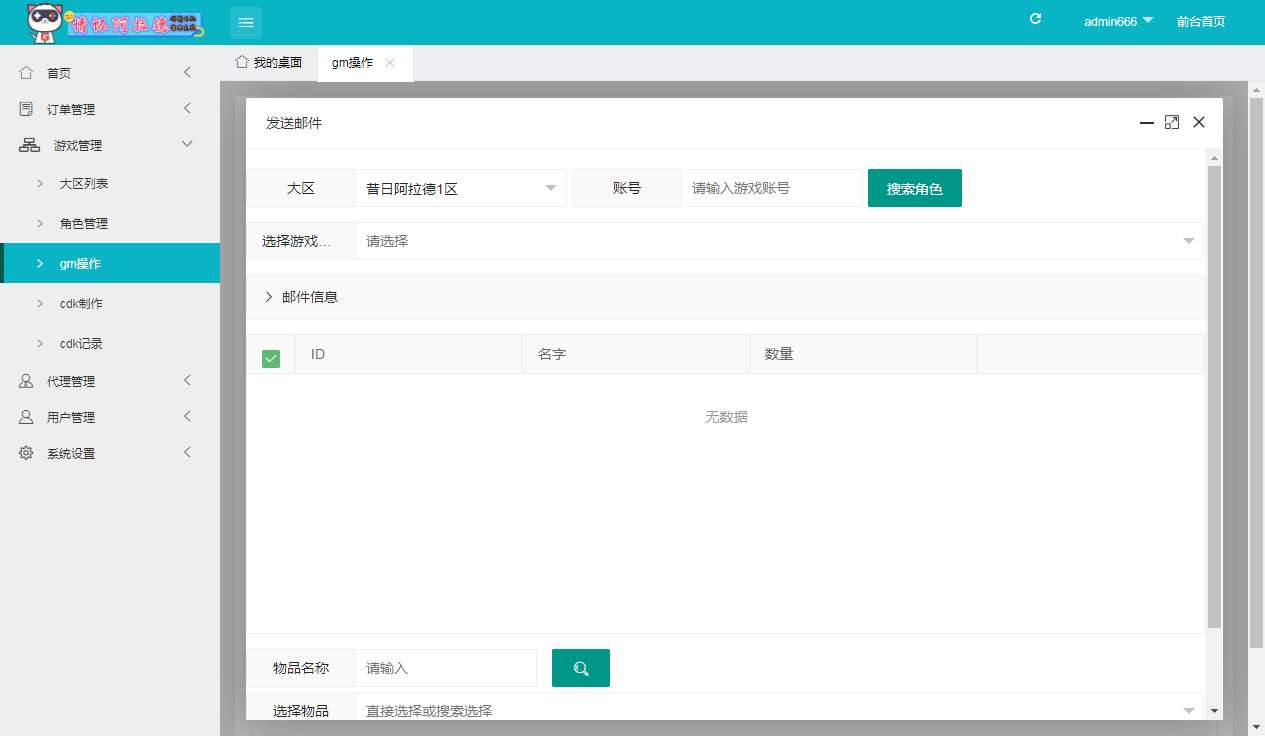Click the 订单管理 icon in sidebar
Image resolution: width=1265 pixels, height=736 pixels.
(26, 109)
